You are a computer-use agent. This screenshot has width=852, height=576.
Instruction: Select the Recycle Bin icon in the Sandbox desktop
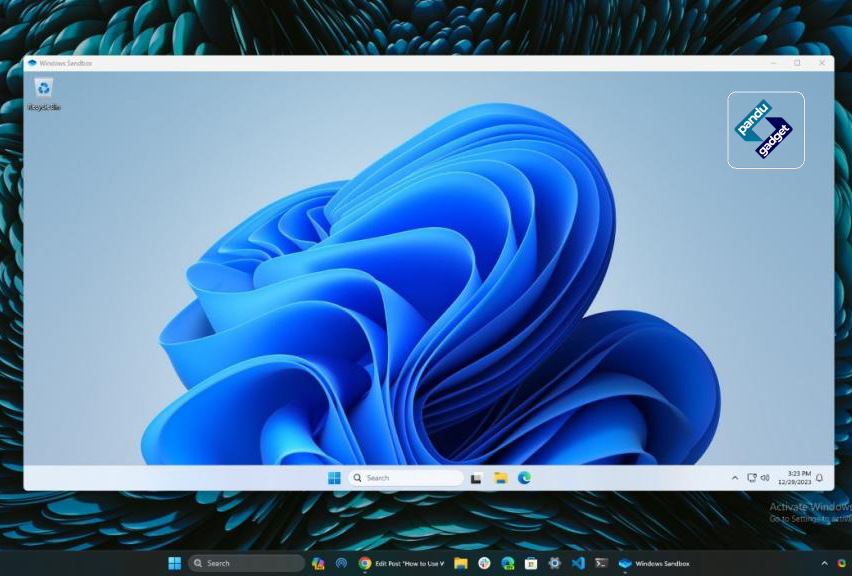click(44, 94)
